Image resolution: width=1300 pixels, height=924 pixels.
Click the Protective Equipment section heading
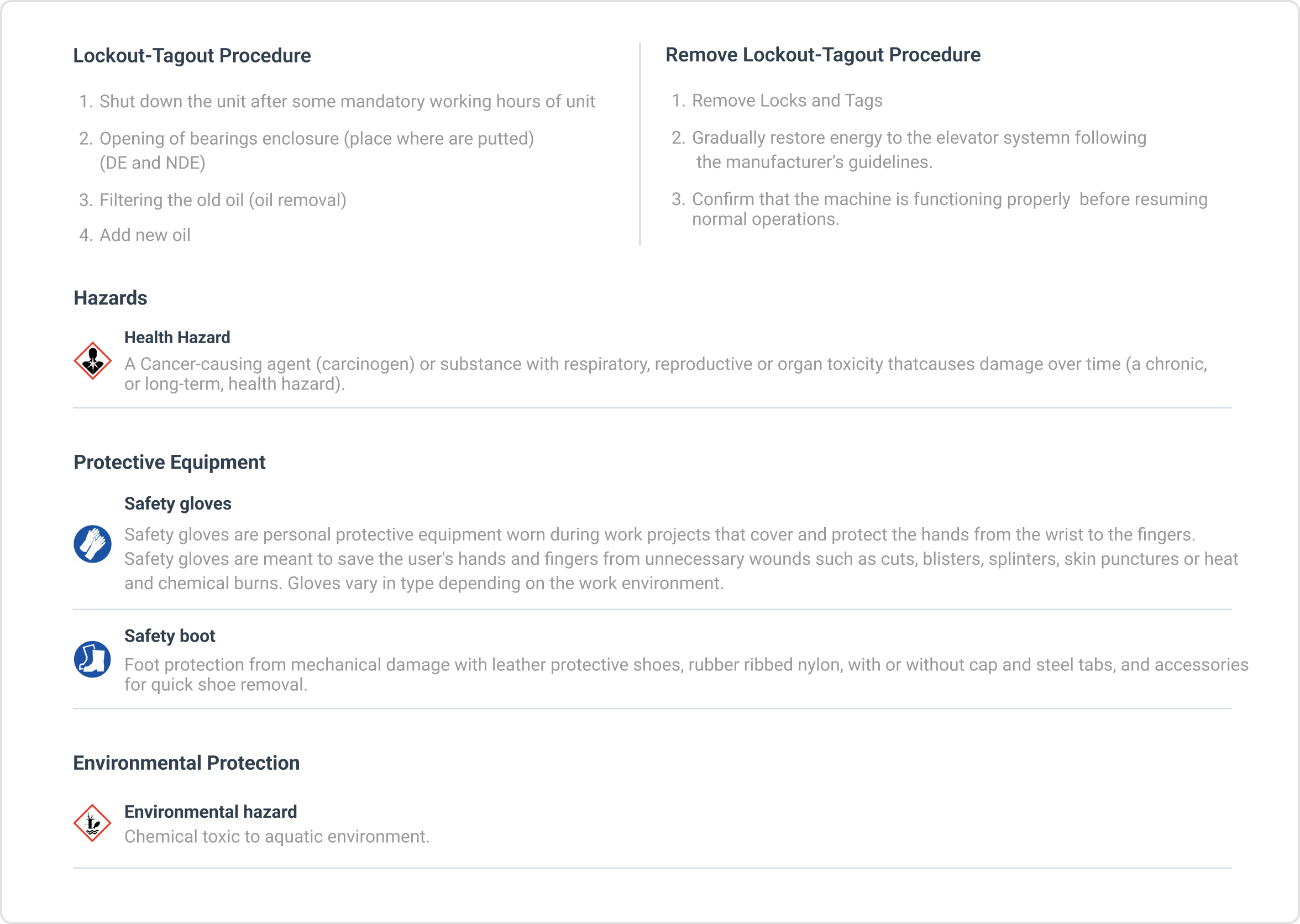(x=170, y=463)
